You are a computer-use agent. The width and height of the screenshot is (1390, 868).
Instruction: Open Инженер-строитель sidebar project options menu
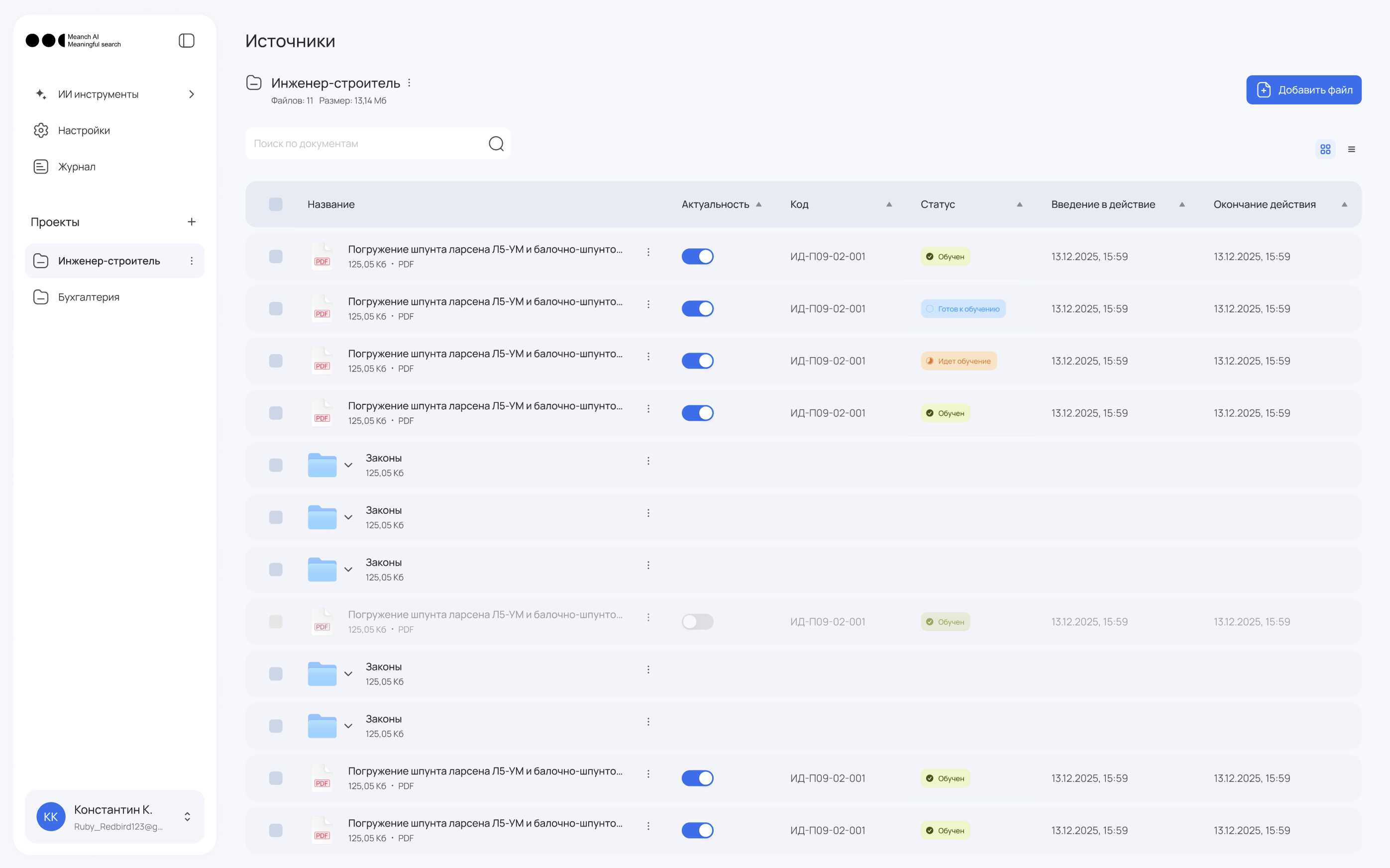[191, 261]
